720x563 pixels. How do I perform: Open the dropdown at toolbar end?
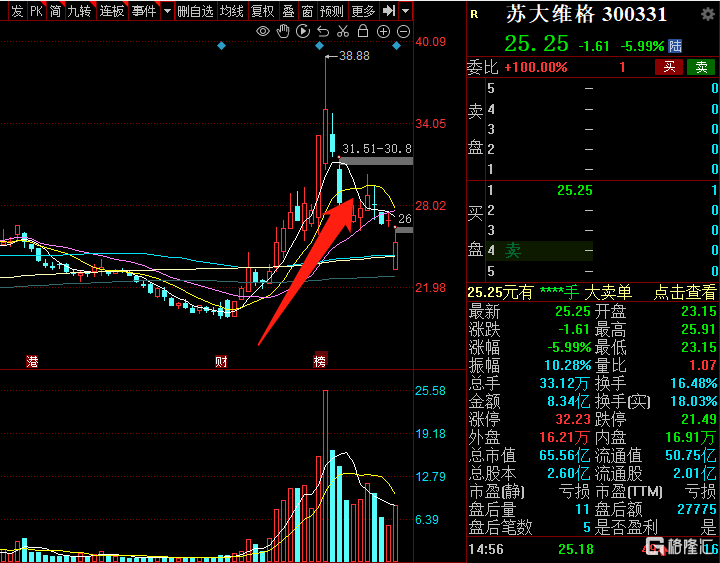click(405, 10)
